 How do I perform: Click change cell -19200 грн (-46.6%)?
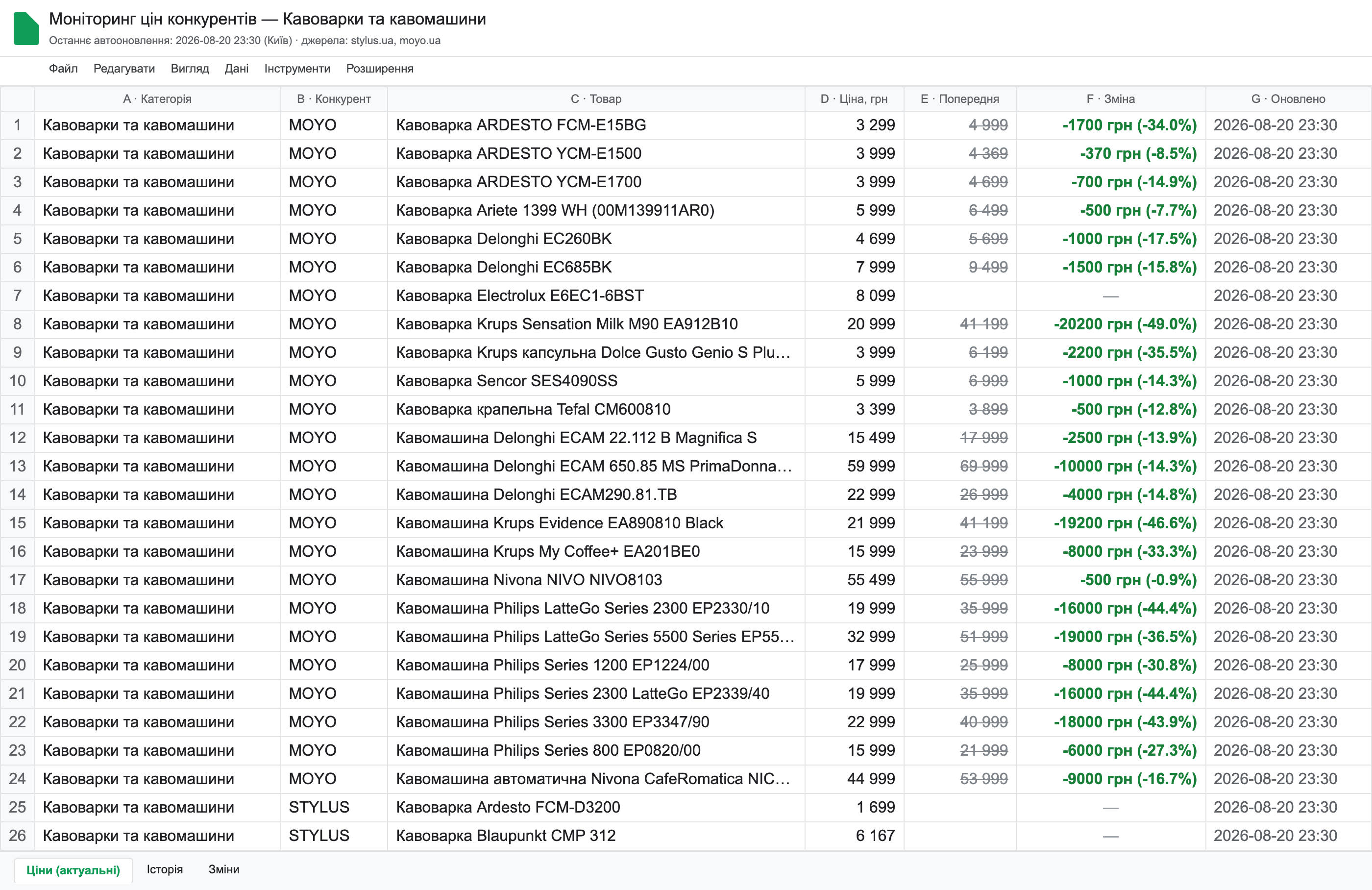[x=1111, y=523]
